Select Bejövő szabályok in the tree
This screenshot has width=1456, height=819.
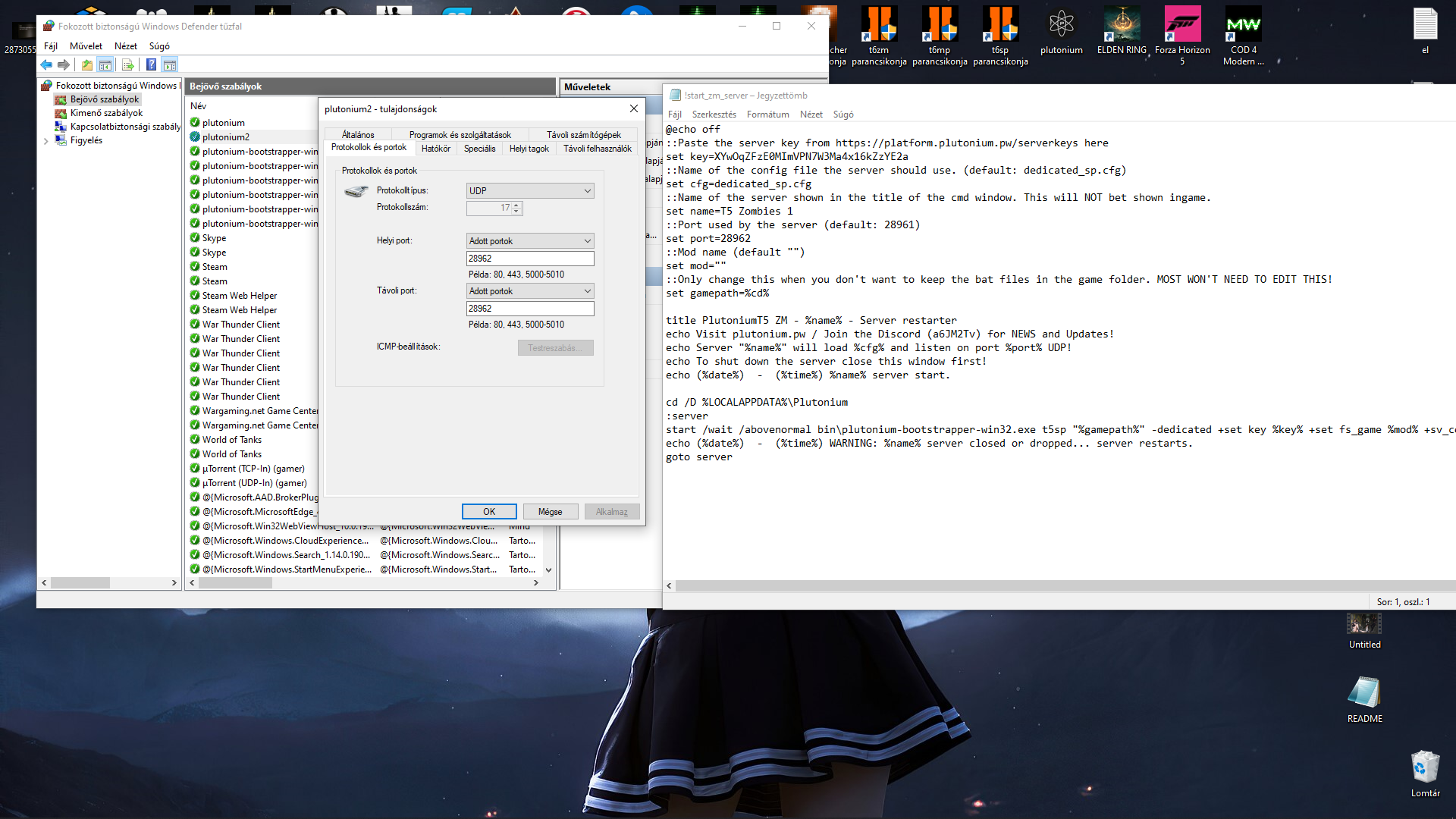[x=105, y=99]
